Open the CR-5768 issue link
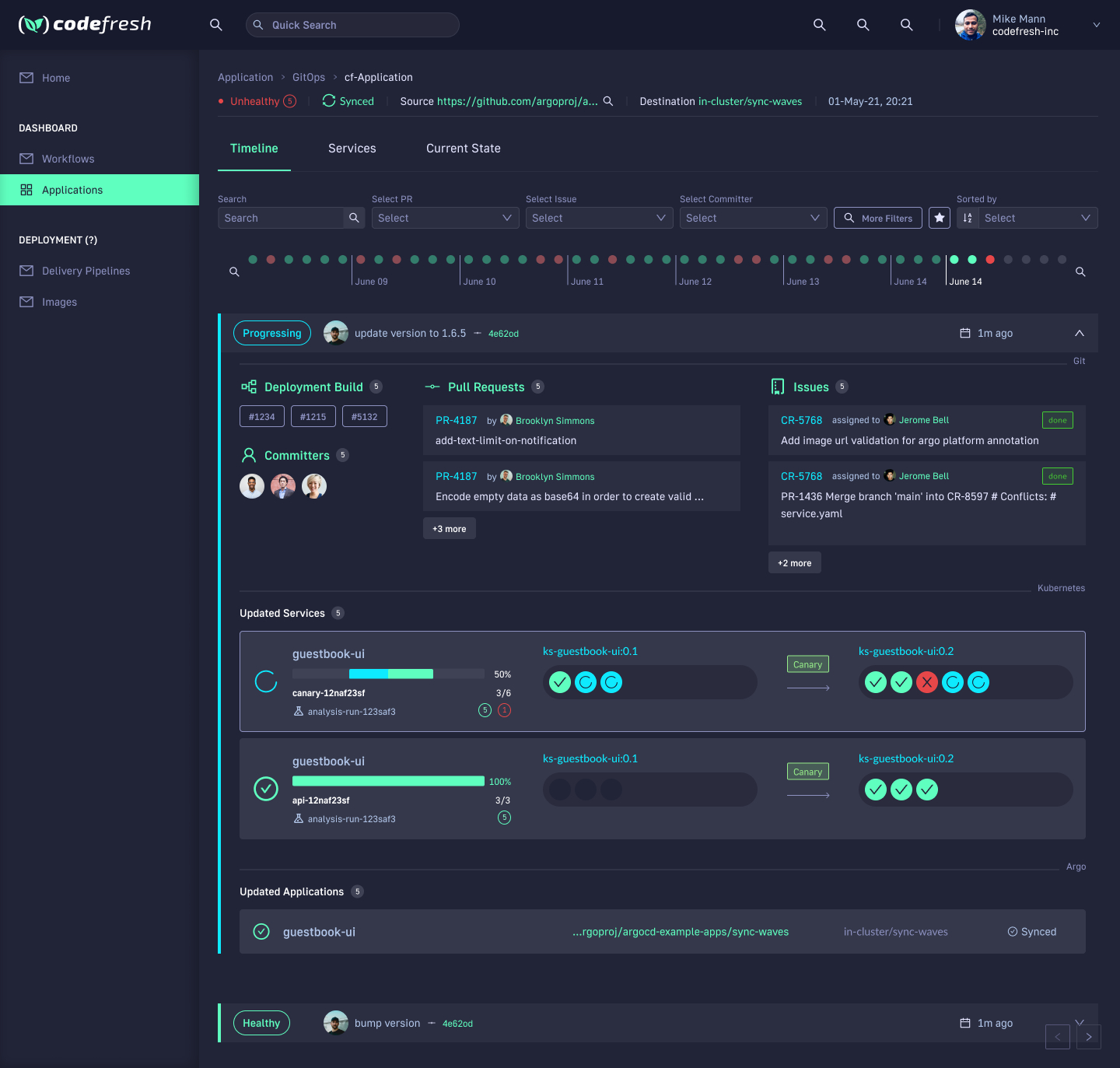The image size is (1120, 1068). [801, 420]
